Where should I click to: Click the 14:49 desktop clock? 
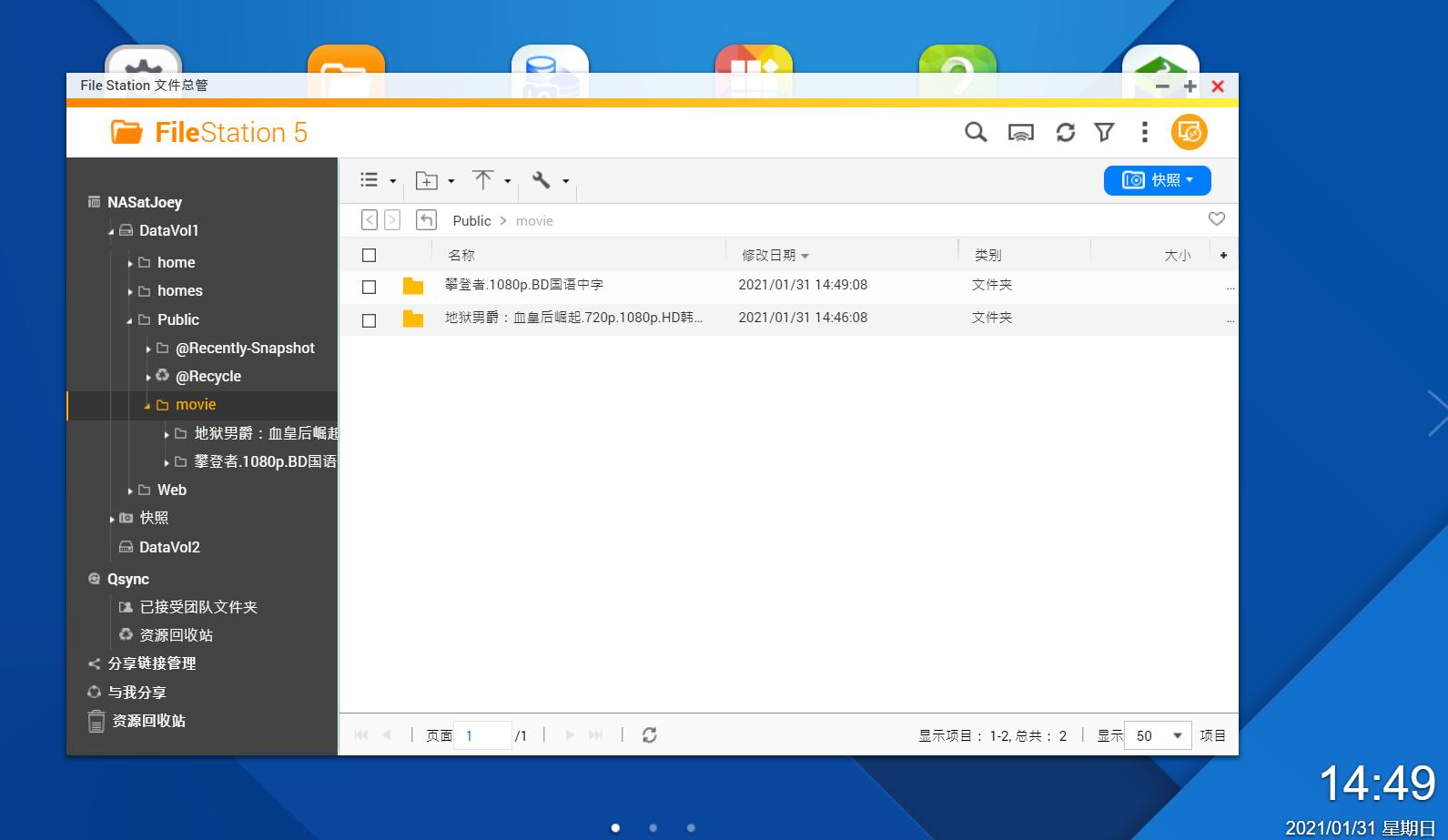[x=1377, y=784]
